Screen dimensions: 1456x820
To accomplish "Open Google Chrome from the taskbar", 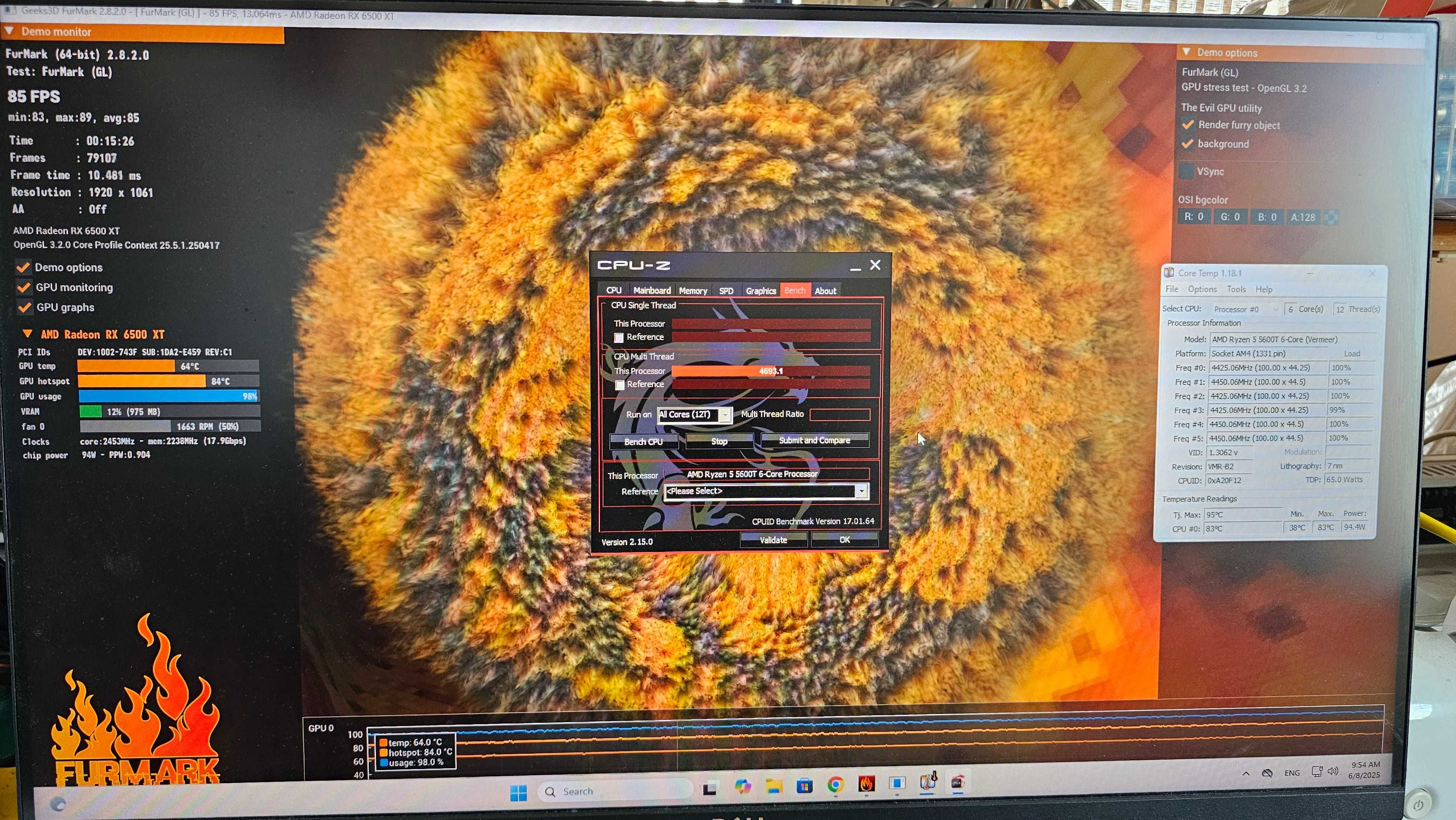I will 835,784.
